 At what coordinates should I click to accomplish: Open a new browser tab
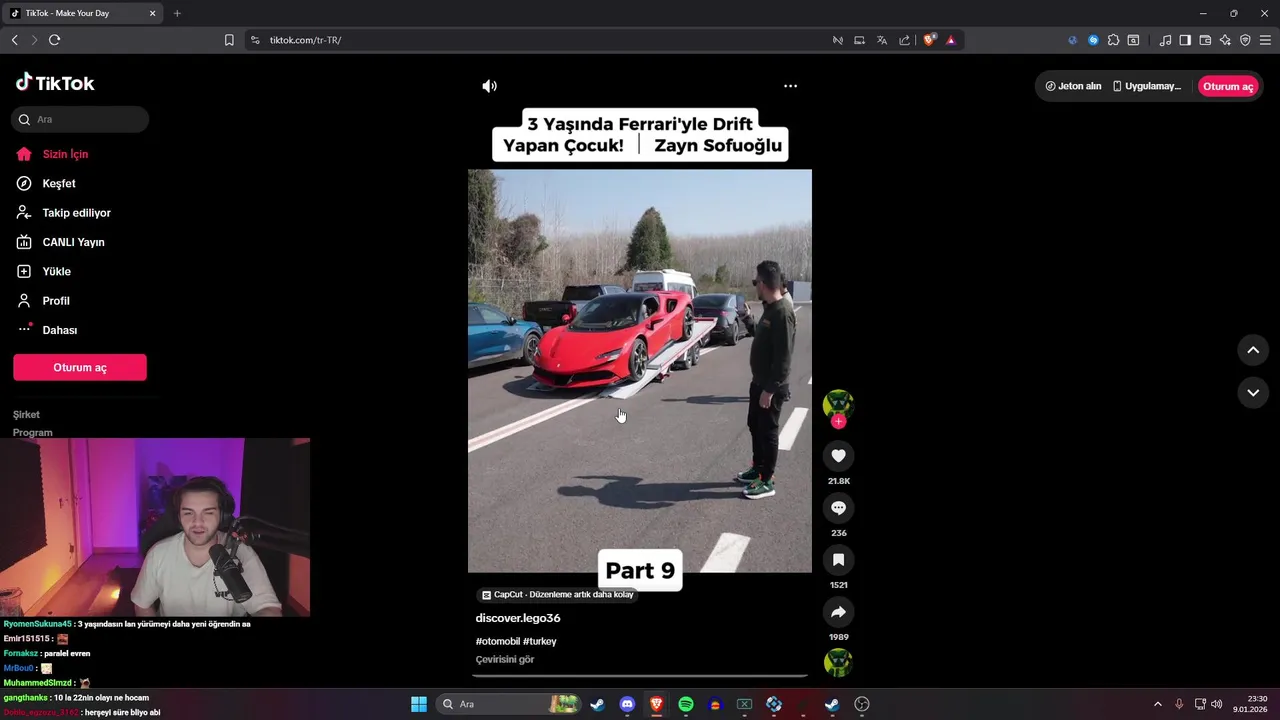click(177, 13)
